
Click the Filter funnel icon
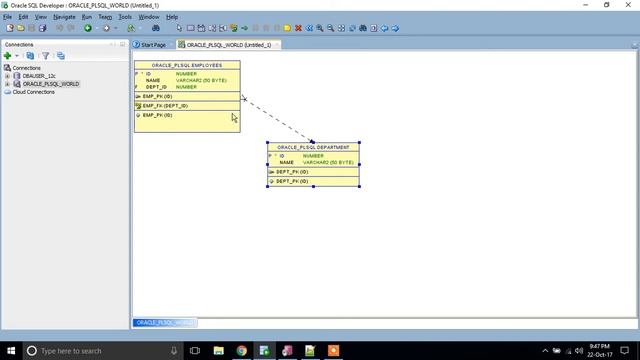tap(46, 56)
